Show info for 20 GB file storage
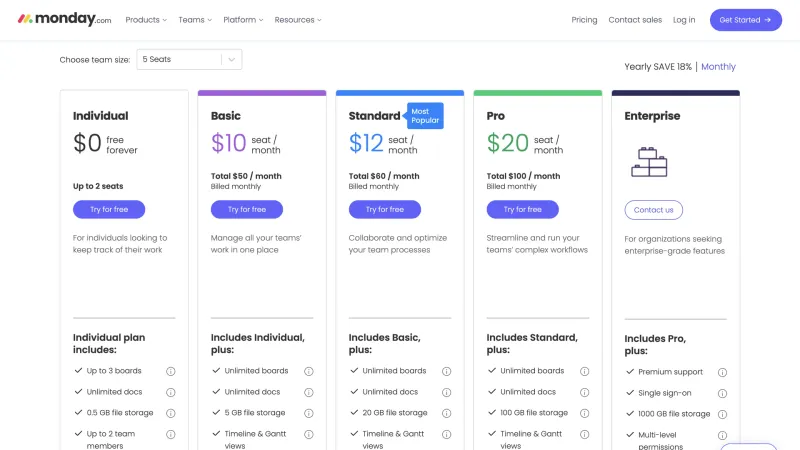Screen dimensions: 800x450 [x=446, y=413]
